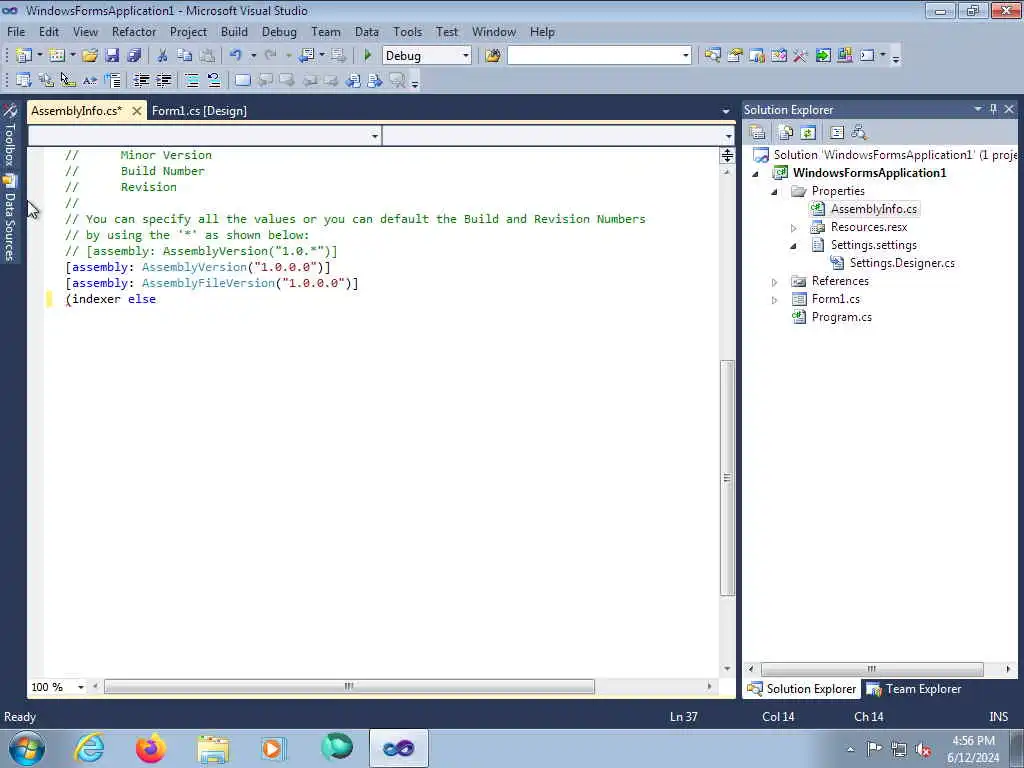
Task: Click the Find in Files icon
Action: point(493,56)
